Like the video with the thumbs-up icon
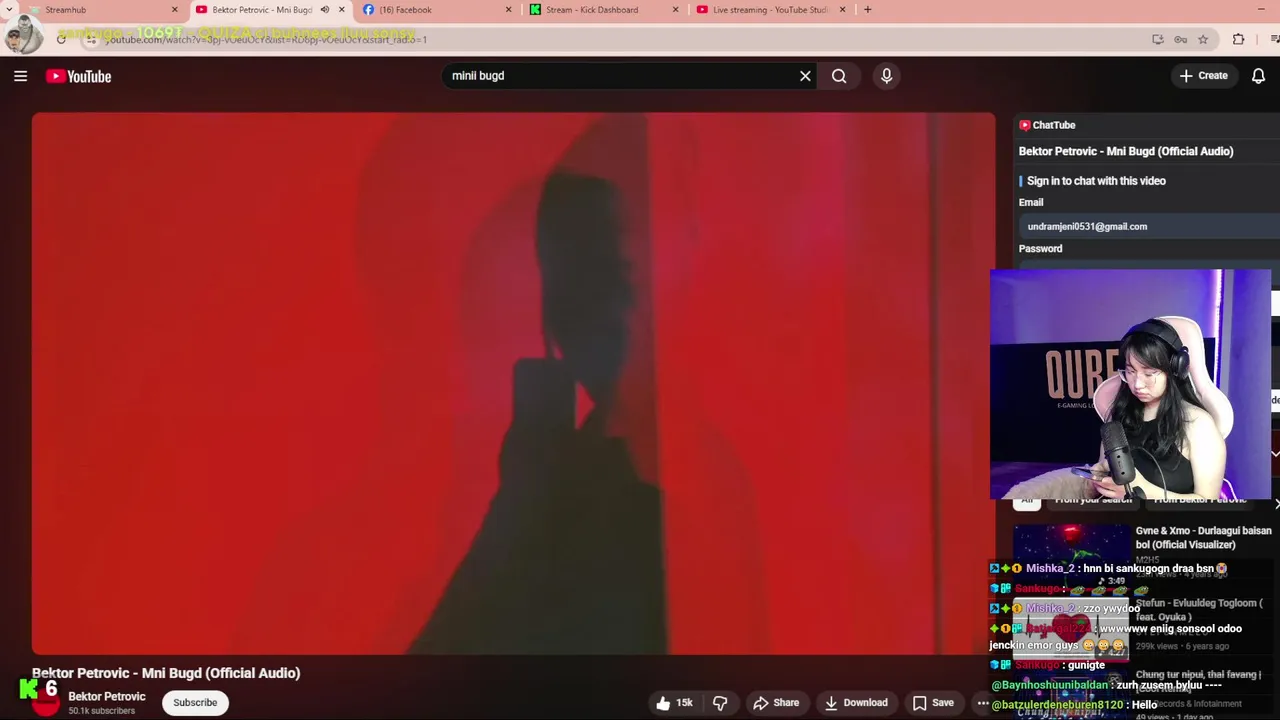The image size is (1280, 720). point(663,703)
